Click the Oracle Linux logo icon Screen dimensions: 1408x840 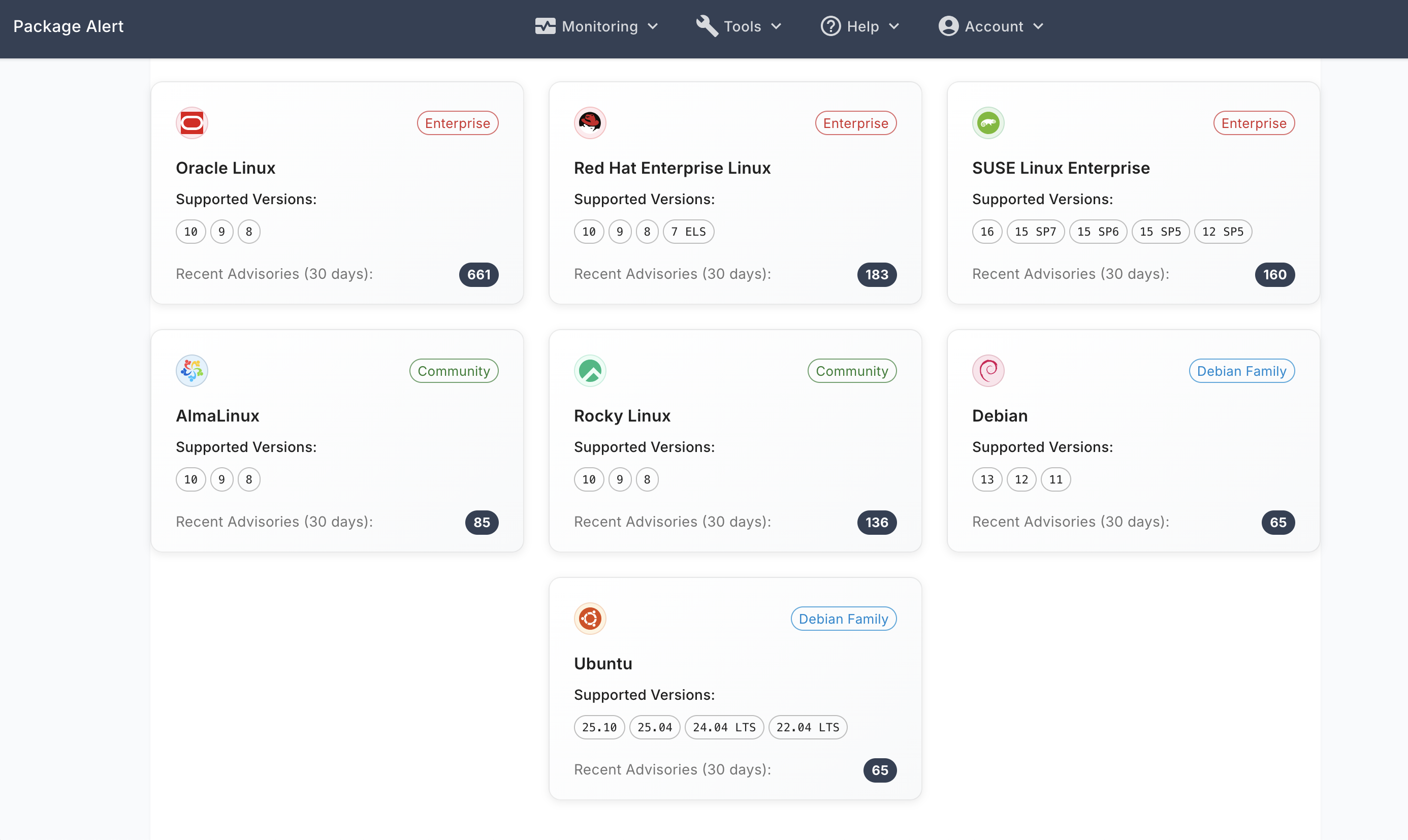(x=192, y=123)
